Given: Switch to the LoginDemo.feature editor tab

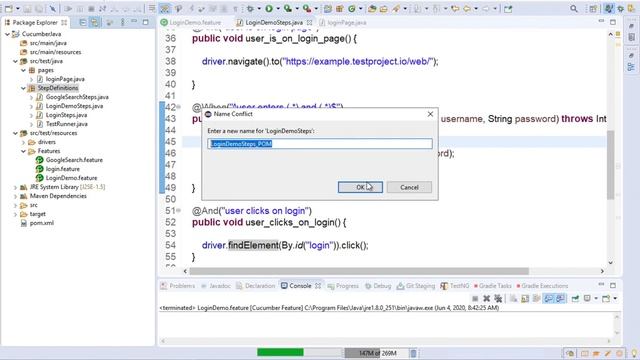Looking at the screenshot, I should pyautogui.click(x=191, y=22).
